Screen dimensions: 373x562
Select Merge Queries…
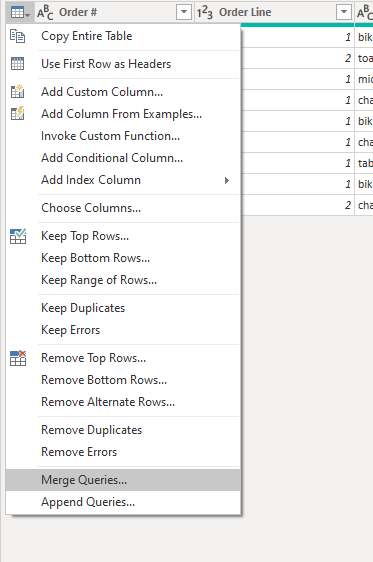(123, 480)
